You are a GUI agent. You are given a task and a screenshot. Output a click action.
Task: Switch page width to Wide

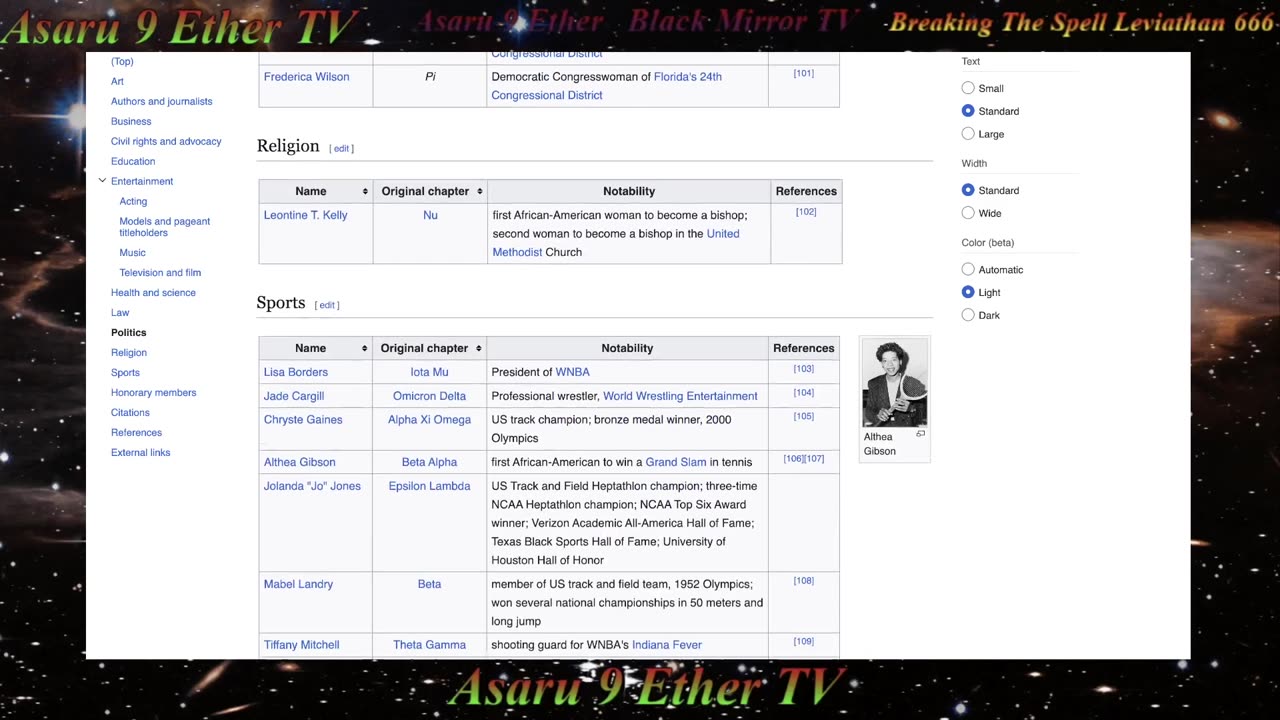pos(968,213)
